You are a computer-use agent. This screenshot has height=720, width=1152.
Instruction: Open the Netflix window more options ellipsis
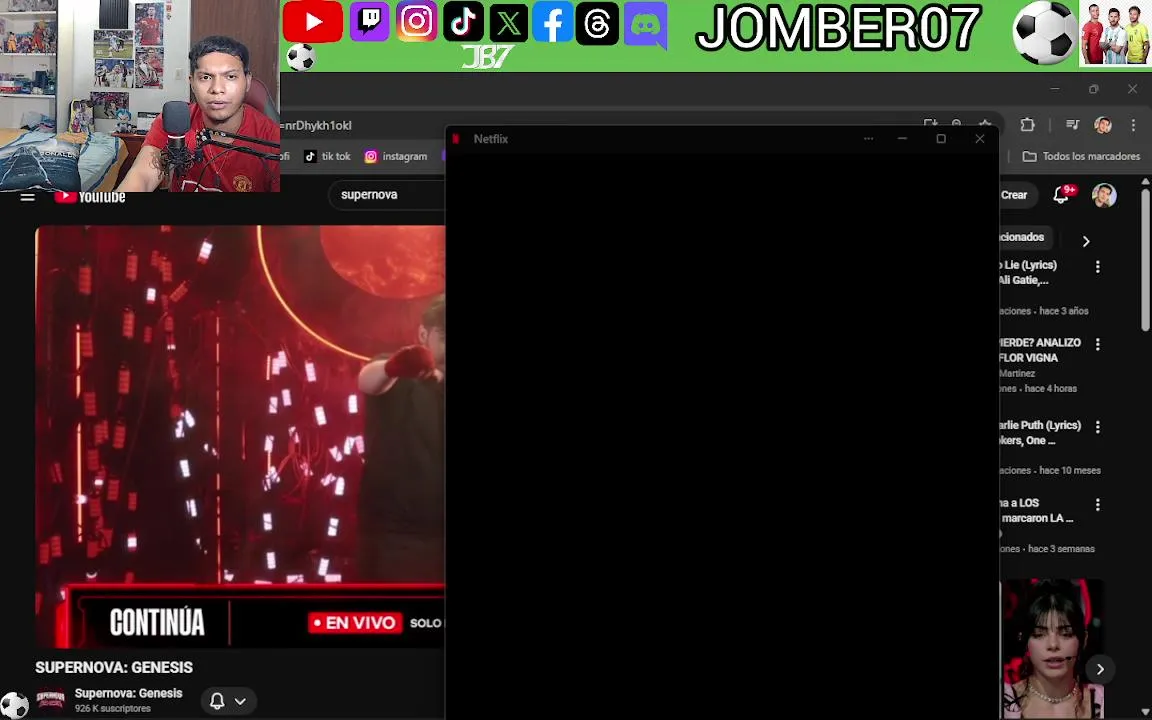(x=868, y=139)
